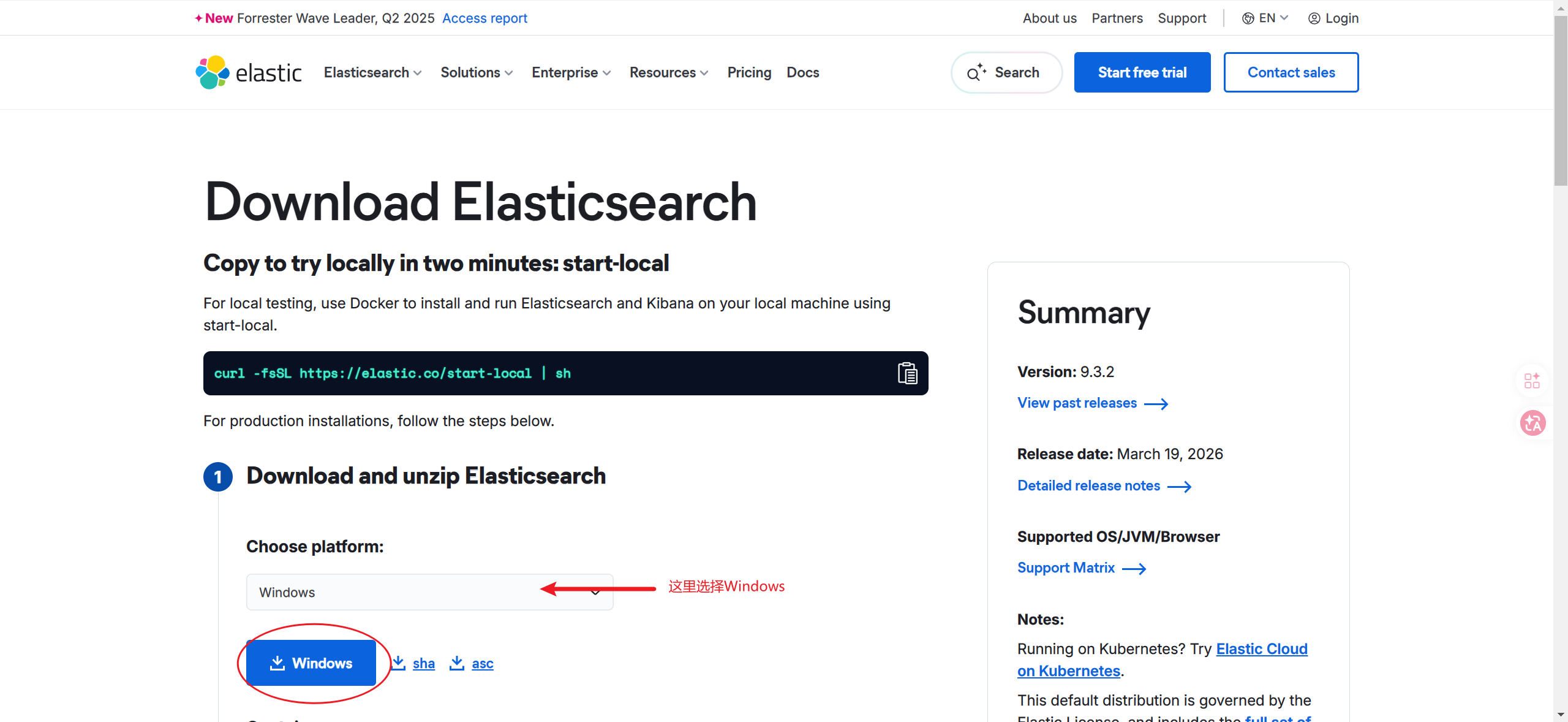The height and width of the screenshot is (722, 1568).
Task: Open Elastic Cloud on Kubernetes link
Action: click(x=1163, y=660)
